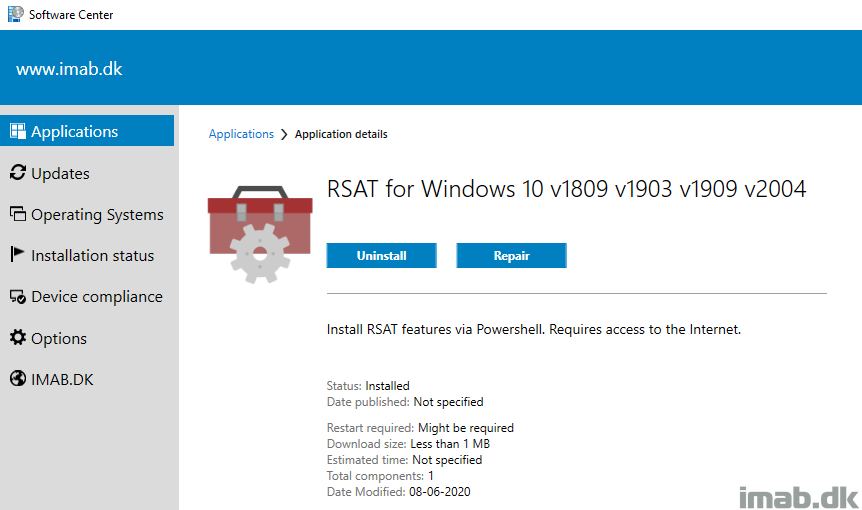Uninstall the RSAT application
The height and width of the screenshot is (510, 862).
click(x=382, y=256)
